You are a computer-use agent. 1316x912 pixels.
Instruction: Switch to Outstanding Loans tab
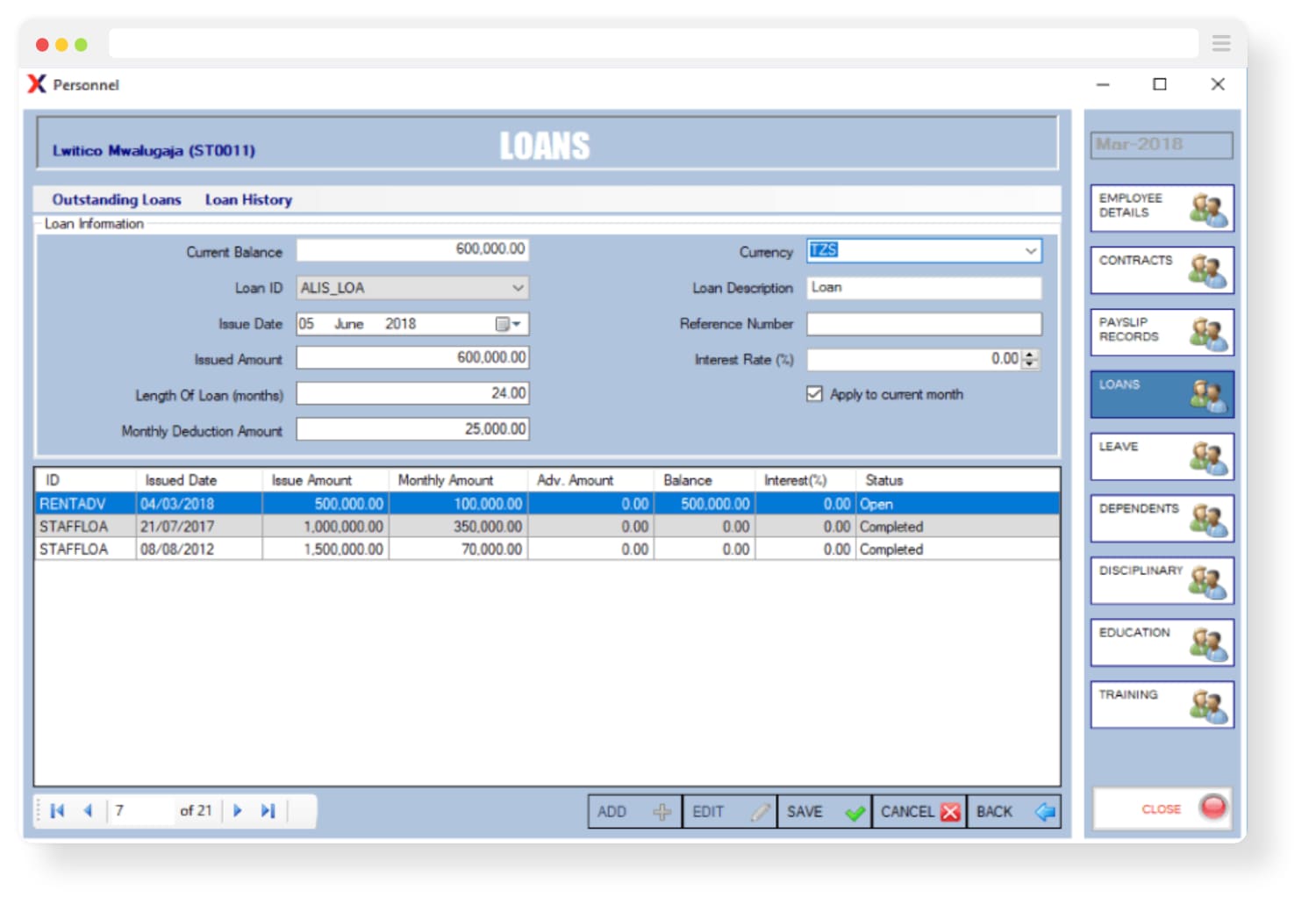[x=117, y=200]
